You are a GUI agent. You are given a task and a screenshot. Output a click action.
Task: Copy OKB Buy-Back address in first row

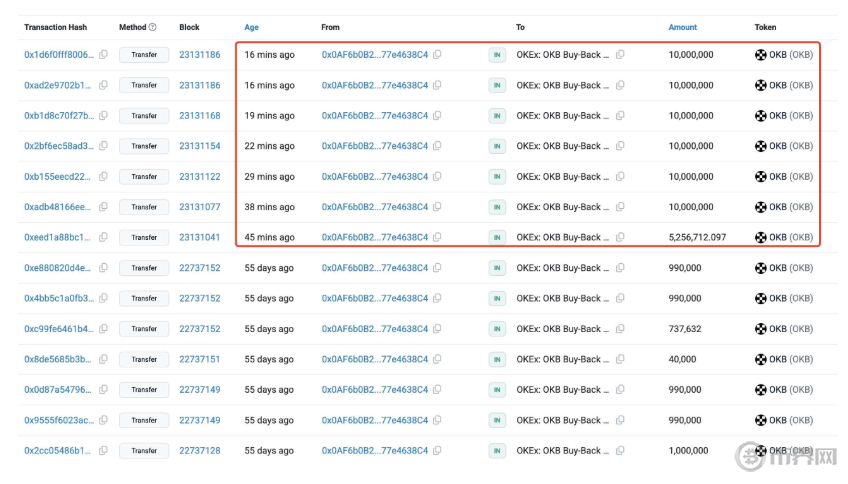coord(620,55)
